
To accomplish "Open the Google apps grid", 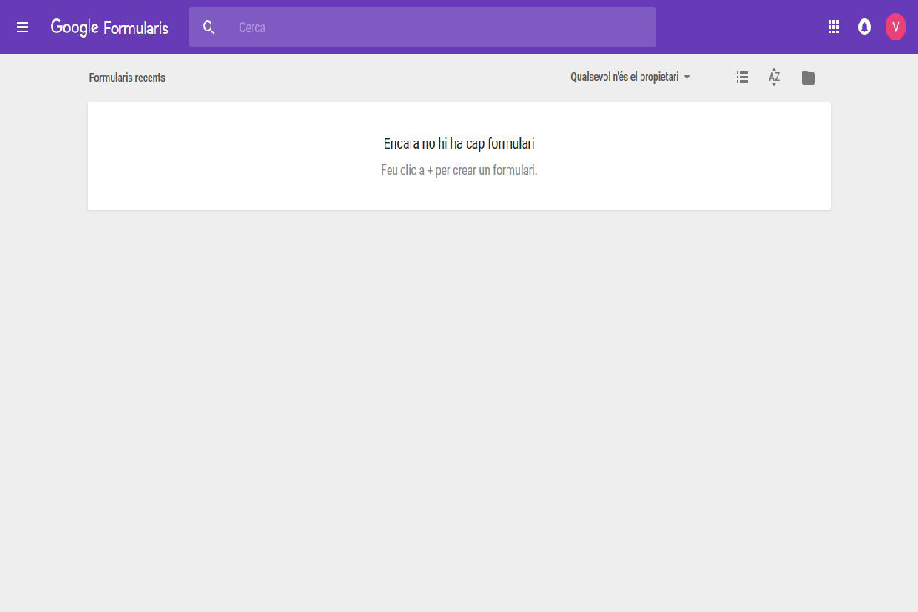I will [x=834, y=27].
